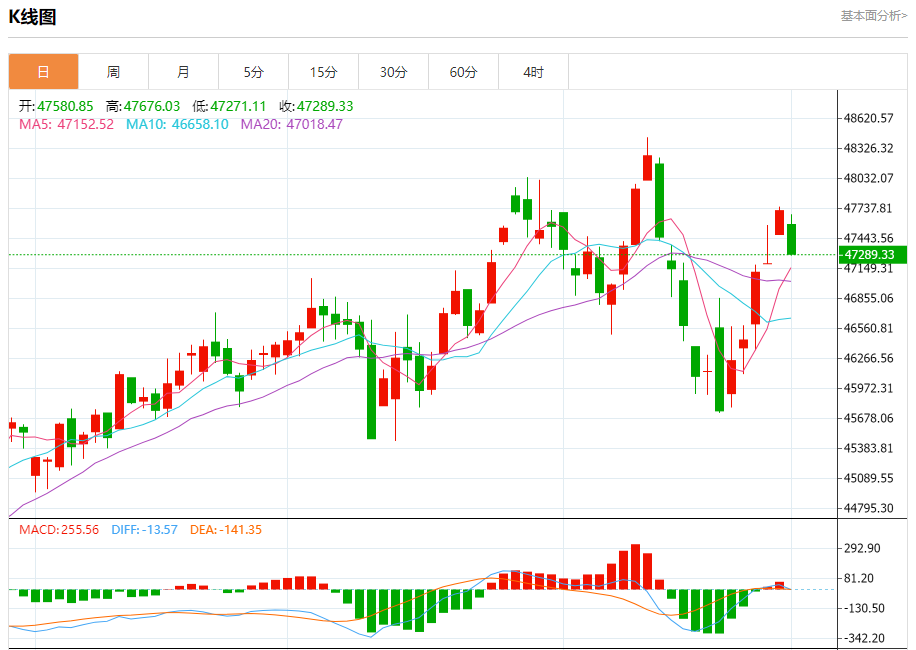Click the MACD:255.56 indicator label

pos(59,530)
